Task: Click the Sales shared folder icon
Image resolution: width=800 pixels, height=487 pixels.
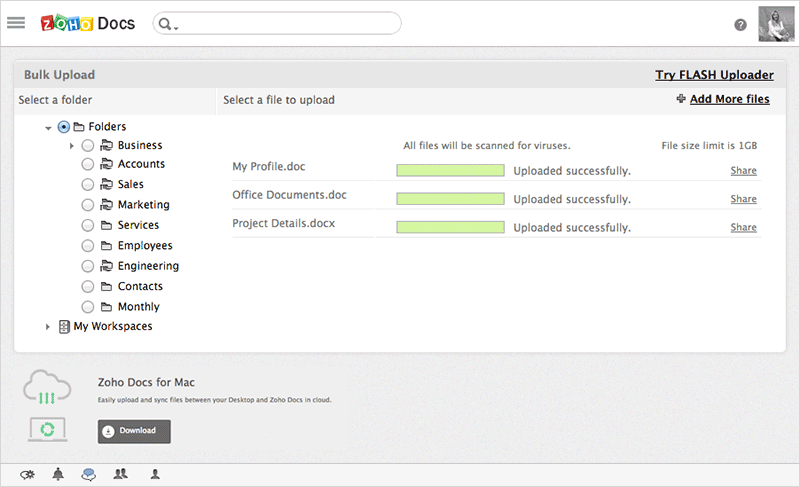Action: (x=106, y=184)
